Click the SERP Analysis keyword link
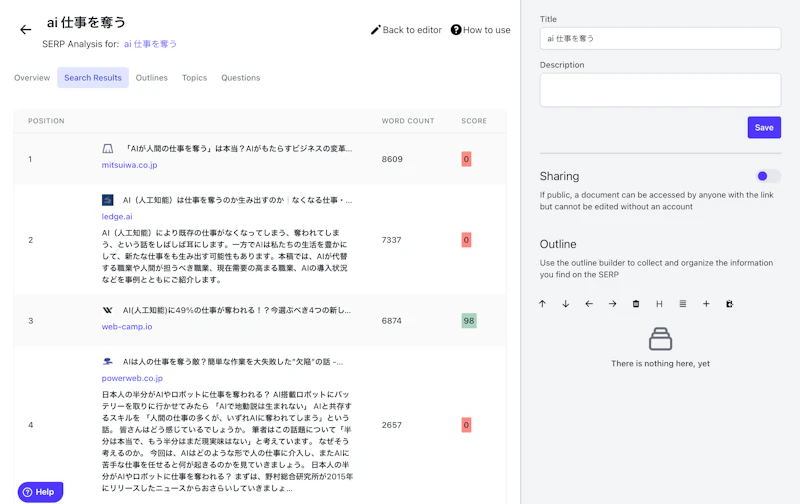 [151, 44]
